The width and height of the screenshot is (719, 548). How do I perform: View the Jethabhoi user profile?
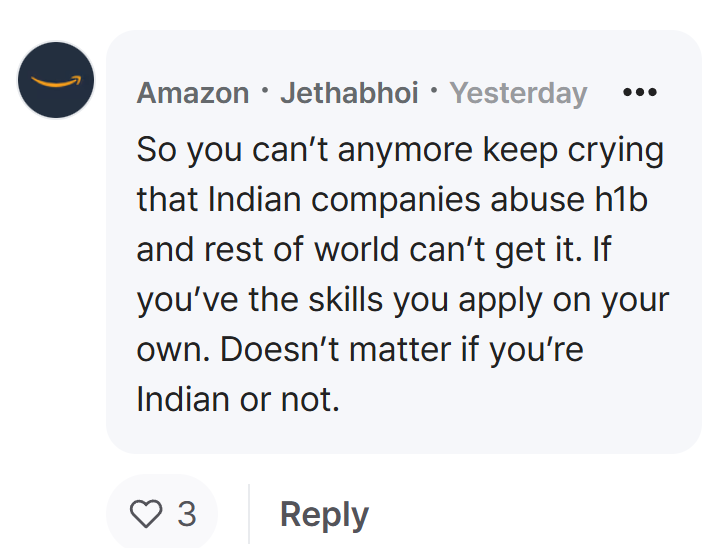pos(349,93)
